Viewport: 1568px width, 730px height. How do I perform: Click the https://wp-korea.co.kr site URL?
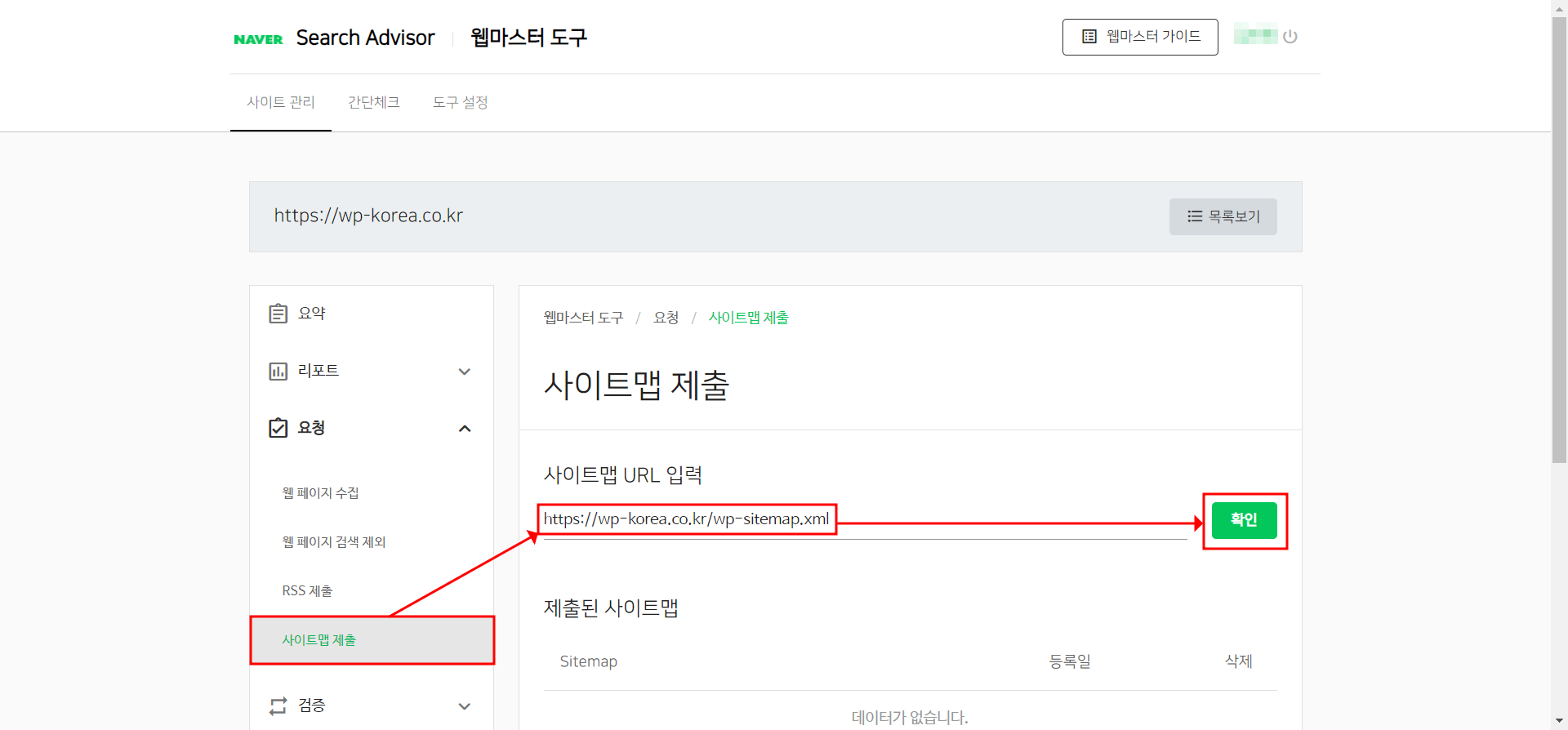(x=368, y=216)
